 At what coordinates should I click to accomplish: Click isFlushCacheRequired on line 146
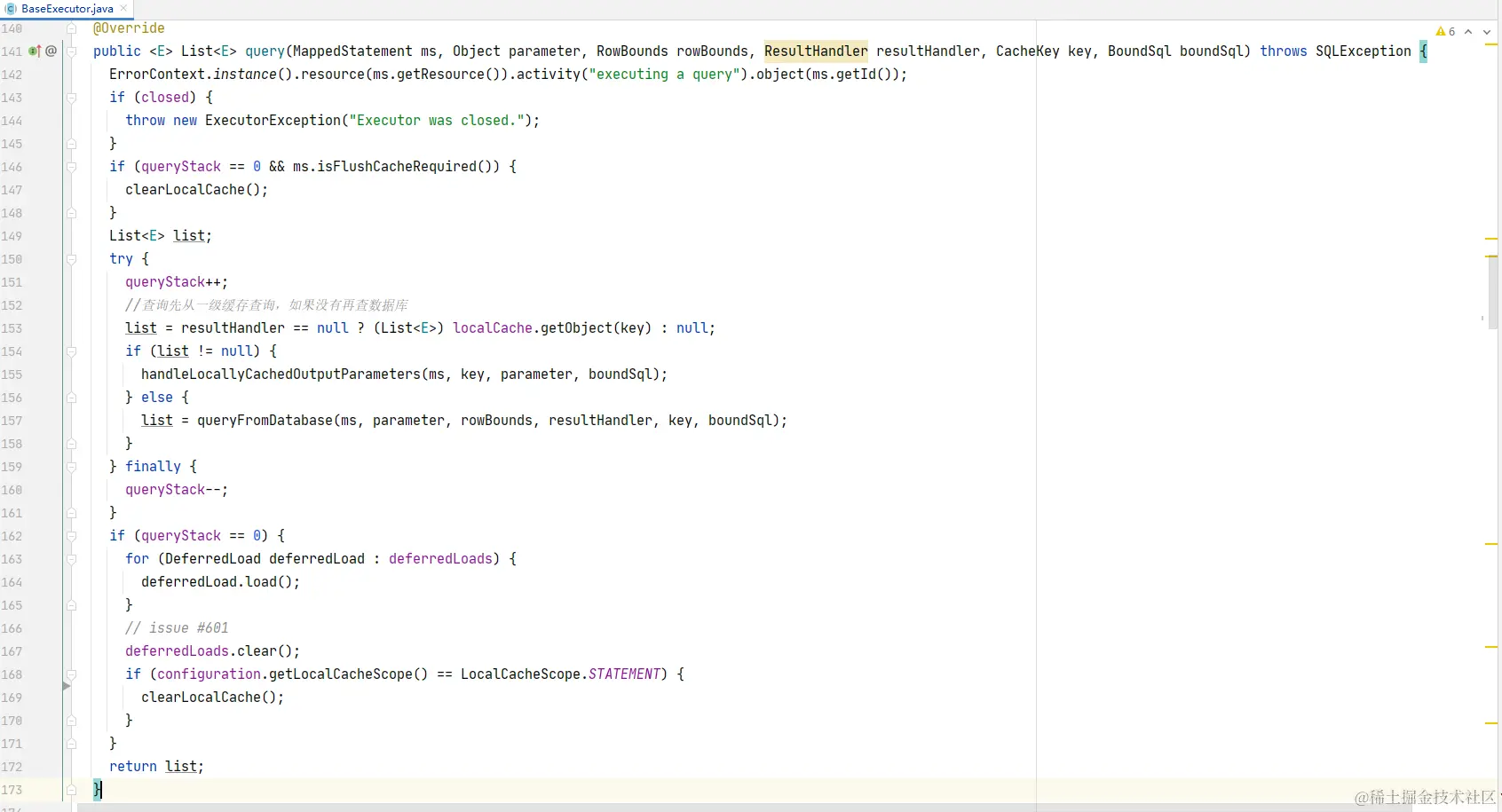(396, 167)
